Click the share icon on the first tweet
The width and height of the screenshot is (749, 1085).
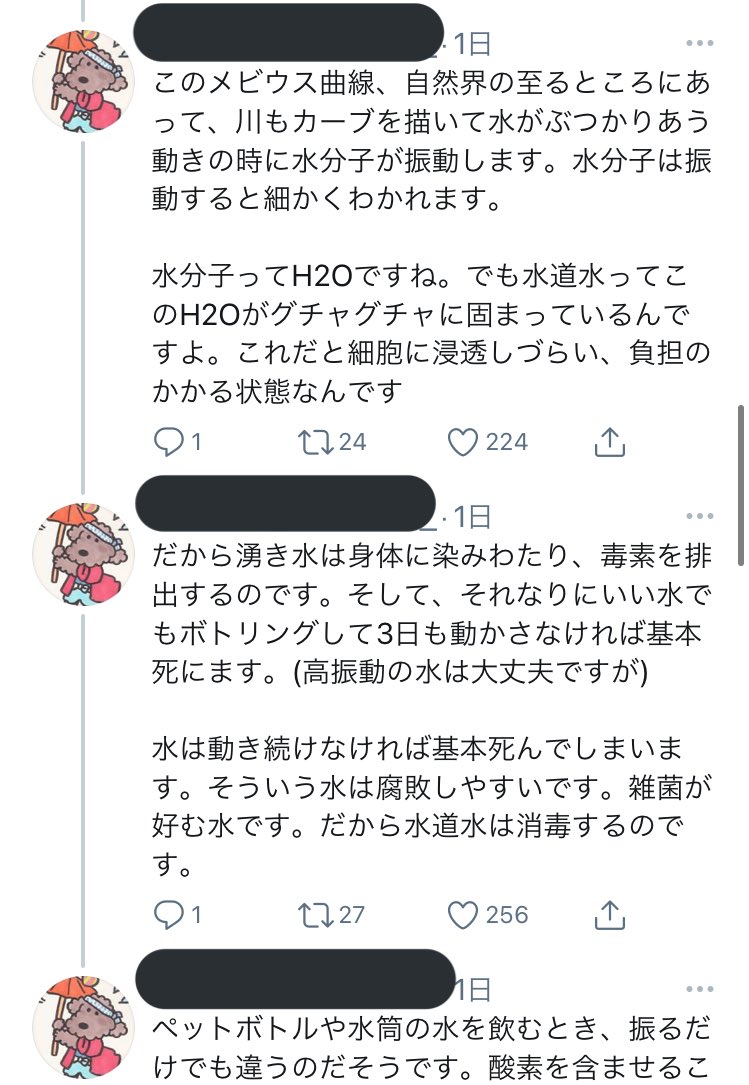[x=608, y=440]
